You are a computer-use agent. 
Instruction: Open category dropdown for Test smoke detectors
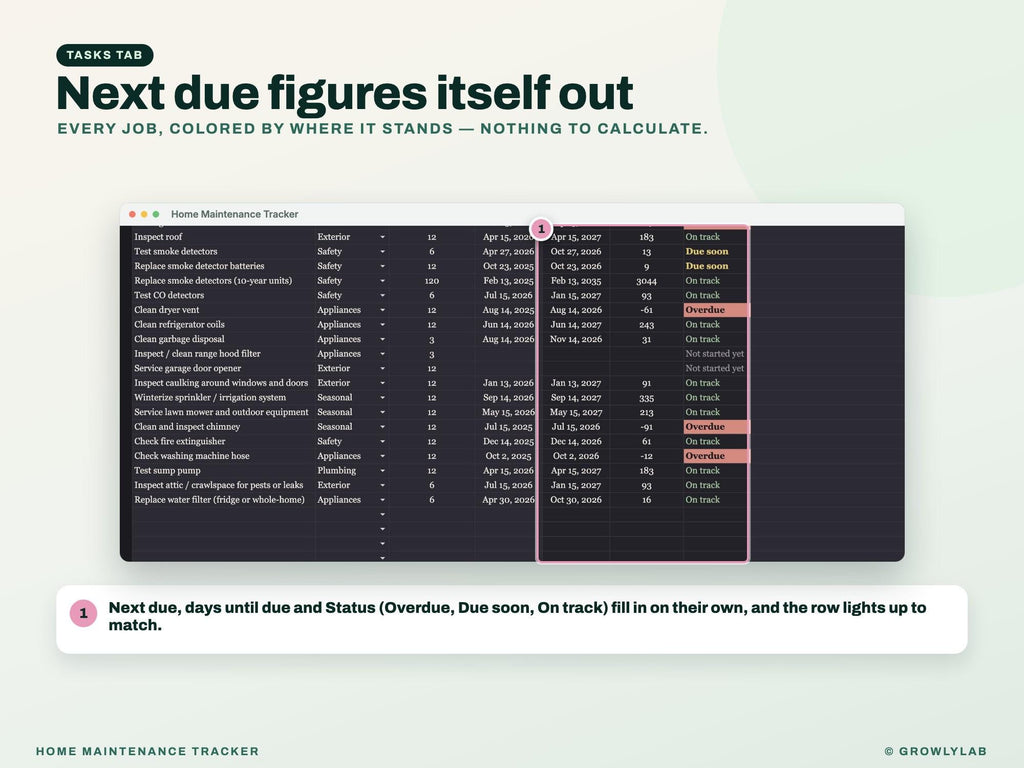[x=383, y=251]
